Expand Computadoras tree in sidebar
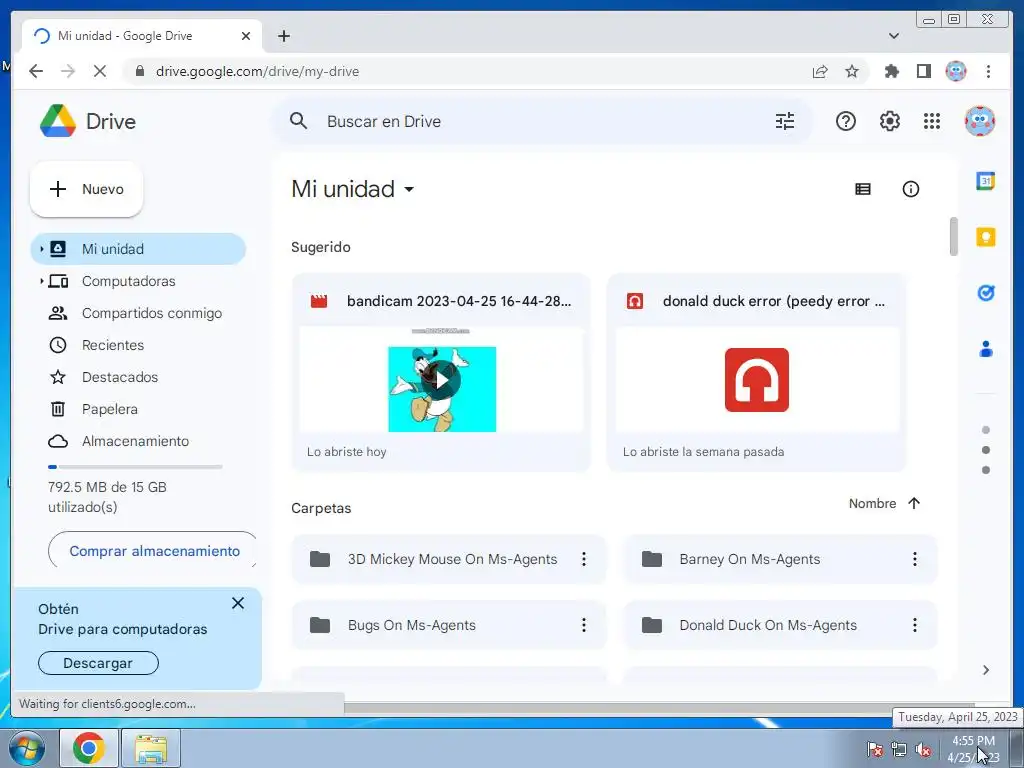 pyautogui.click(x=41, y=281)
